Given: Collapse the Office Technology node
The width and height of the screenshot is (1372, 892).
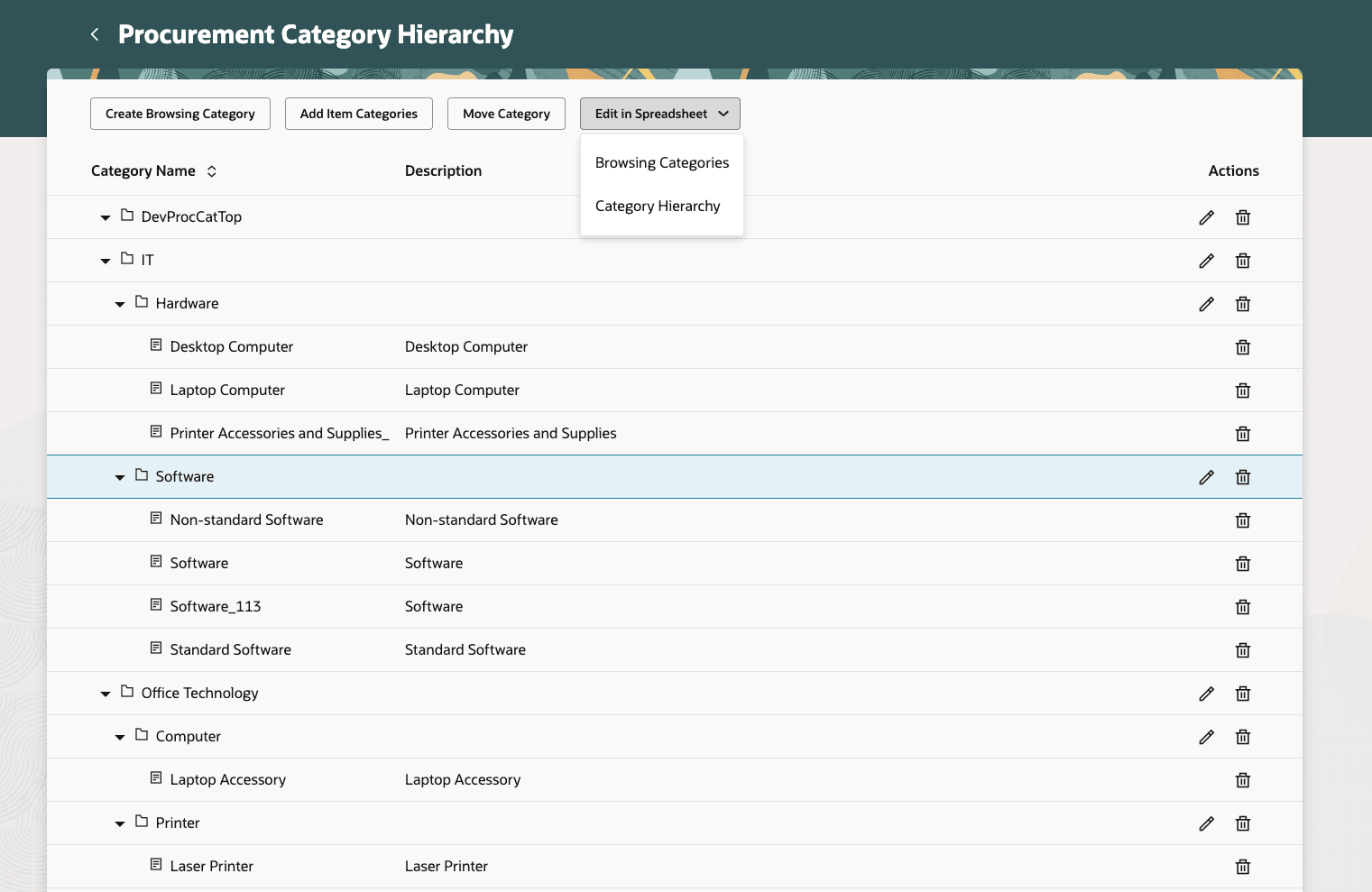Looking at the screenshot, I should point(106,694).
